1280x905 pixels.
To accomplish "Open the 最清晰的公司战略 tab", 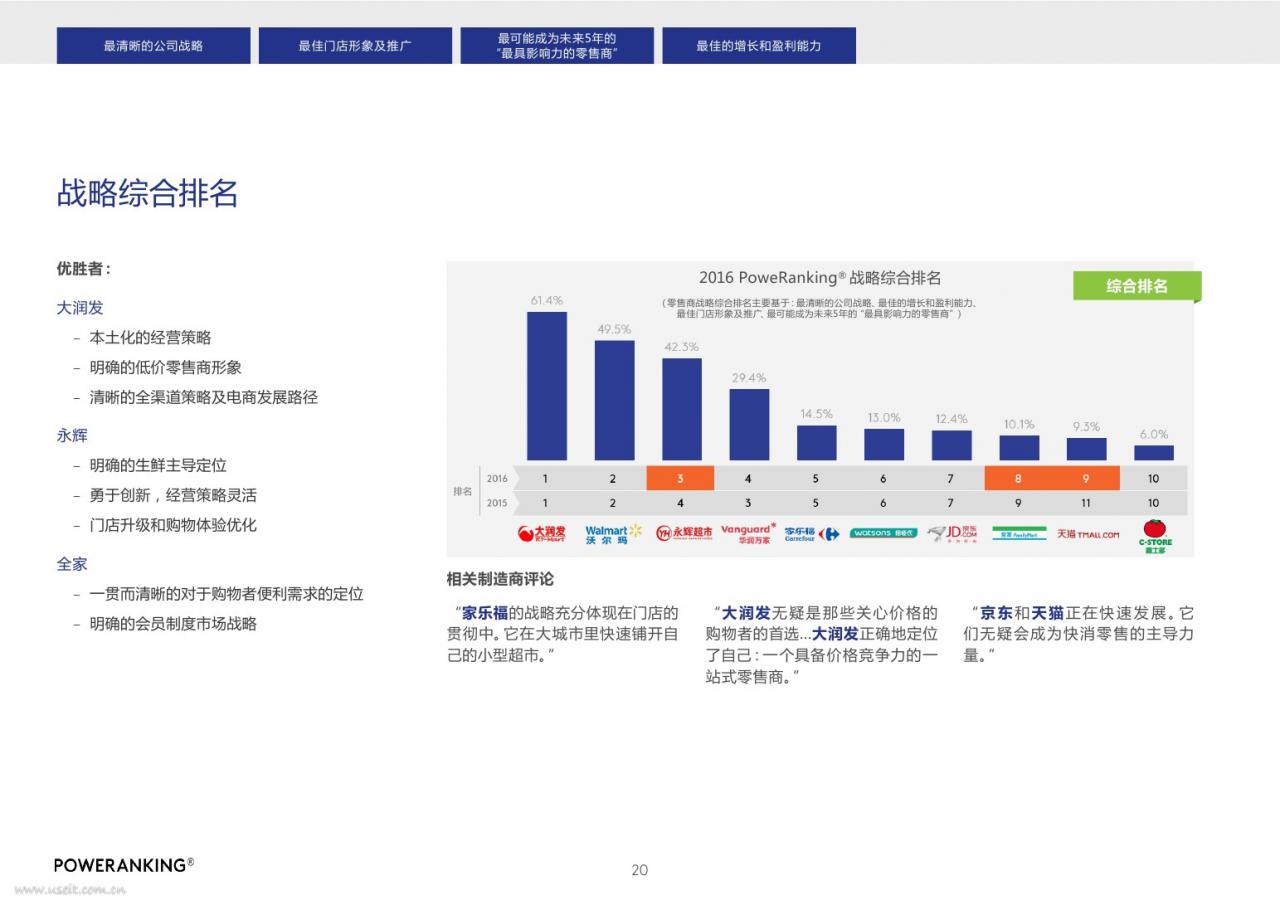I will (153, 45).
